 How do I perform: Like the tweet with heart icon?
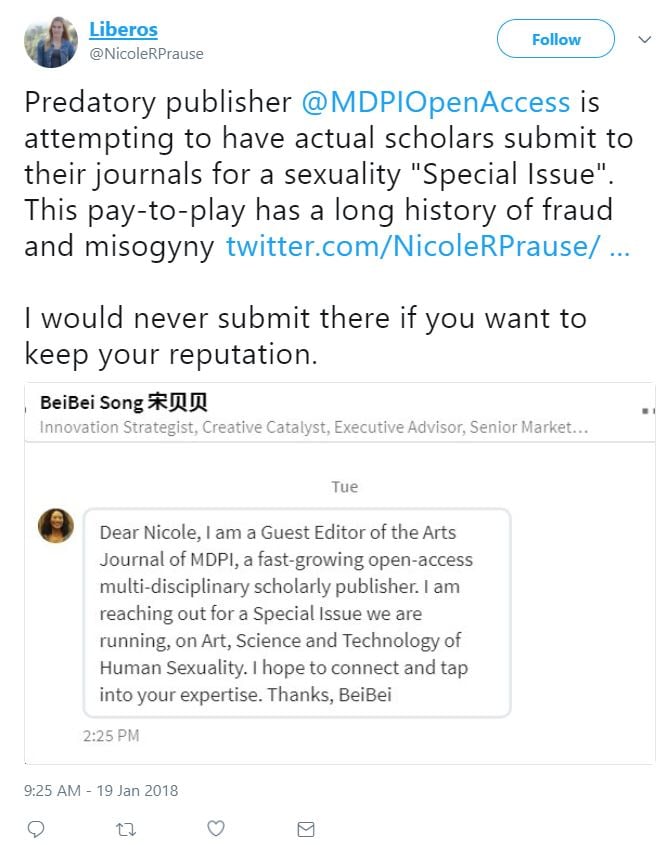tap(216, 828)
